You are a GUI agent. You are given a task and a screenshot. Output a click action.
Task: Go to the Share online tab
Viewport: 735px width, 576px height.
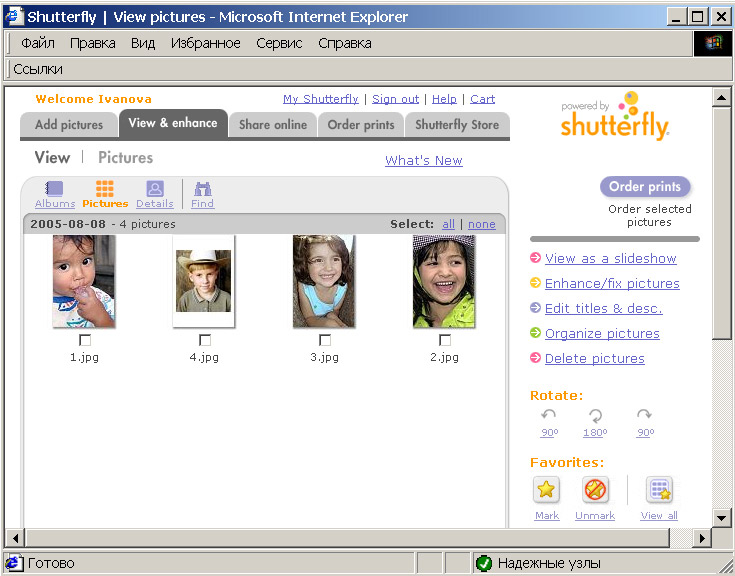coord(273,125)
